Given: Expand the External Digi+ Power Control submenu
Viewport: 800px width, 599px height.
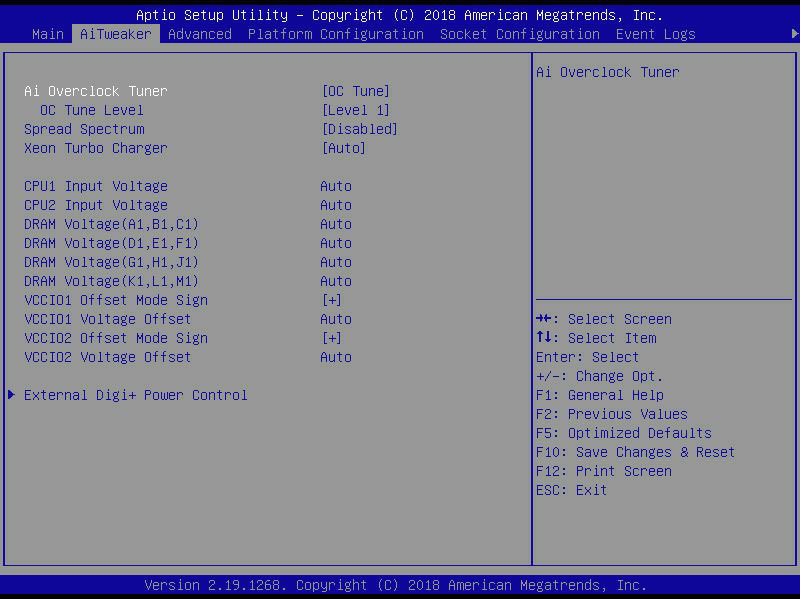Looking at the screenshot, I should [135, 395].
